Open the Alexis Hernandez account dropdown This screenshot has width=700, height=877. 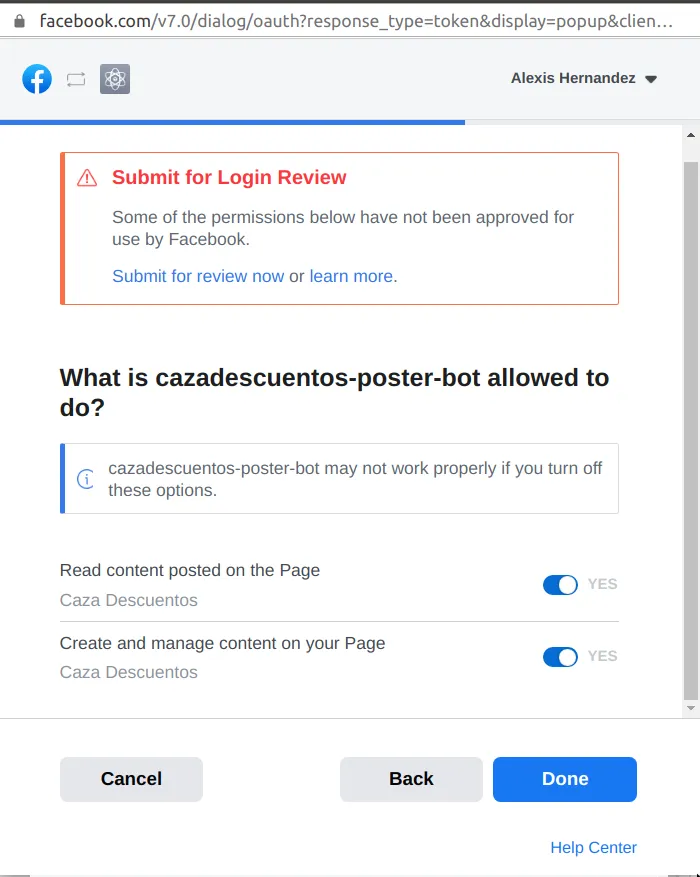[x=584, y=78]
